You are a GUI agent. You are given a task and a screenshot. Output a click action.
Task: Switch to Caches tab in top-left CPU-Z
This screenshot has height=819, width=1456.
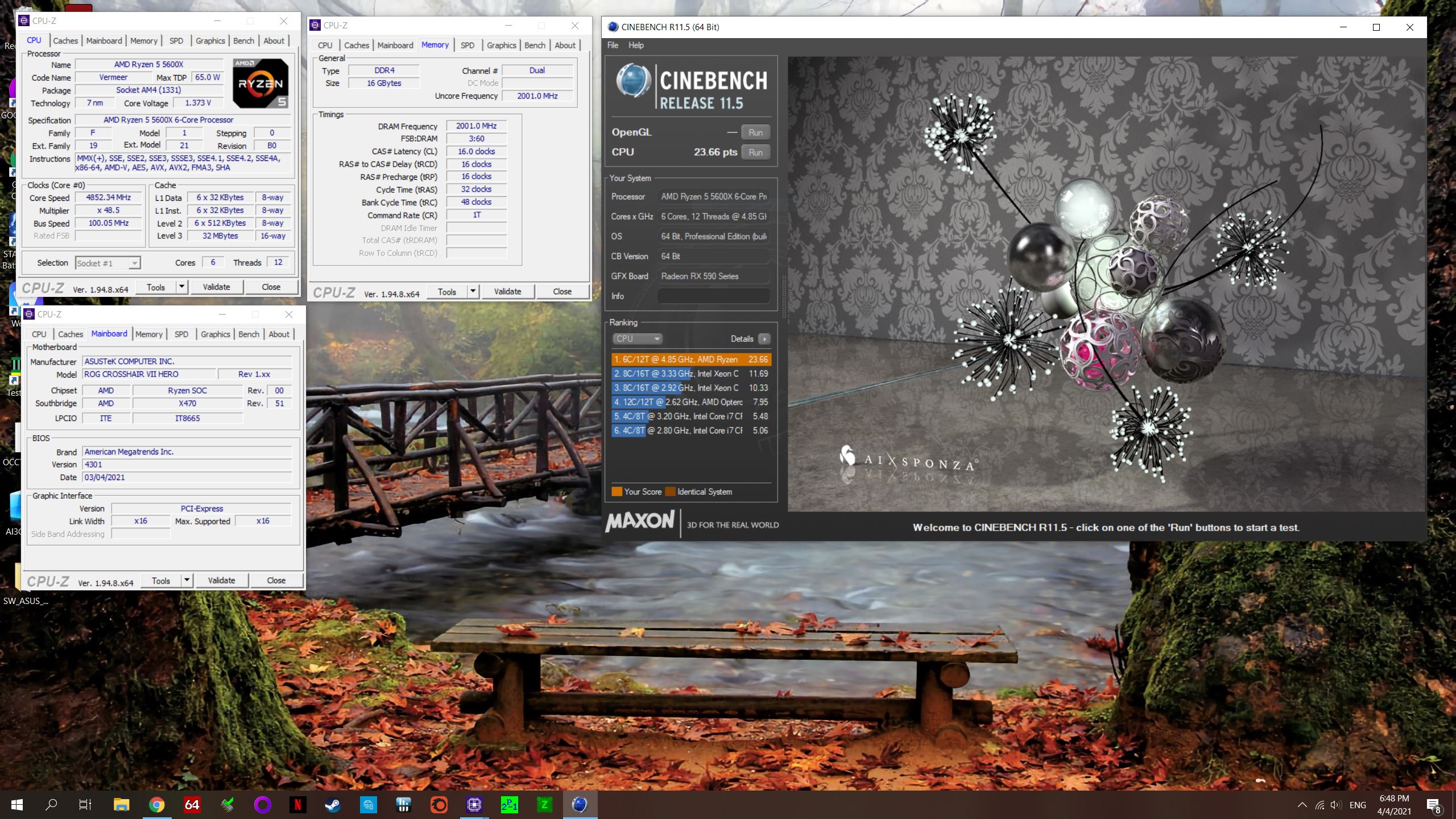(x=65, y=41)
